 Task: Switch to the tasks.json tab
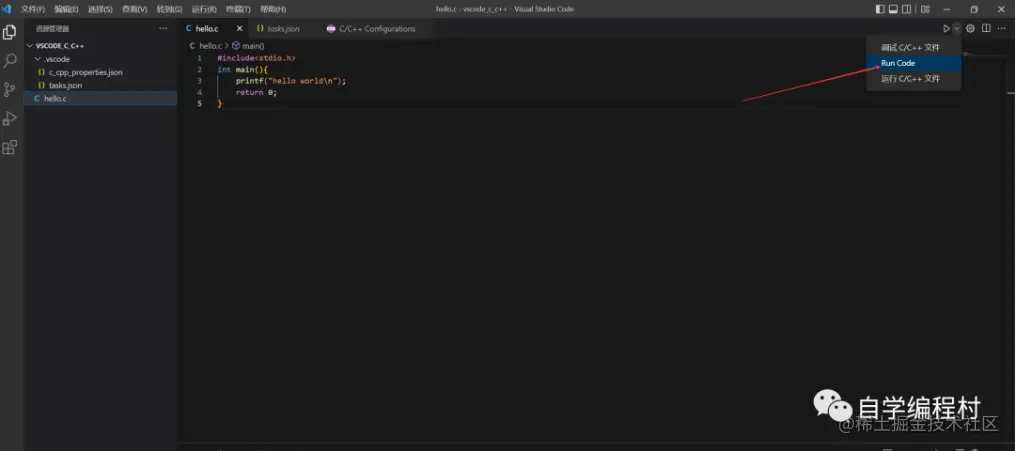pos(283,29)
